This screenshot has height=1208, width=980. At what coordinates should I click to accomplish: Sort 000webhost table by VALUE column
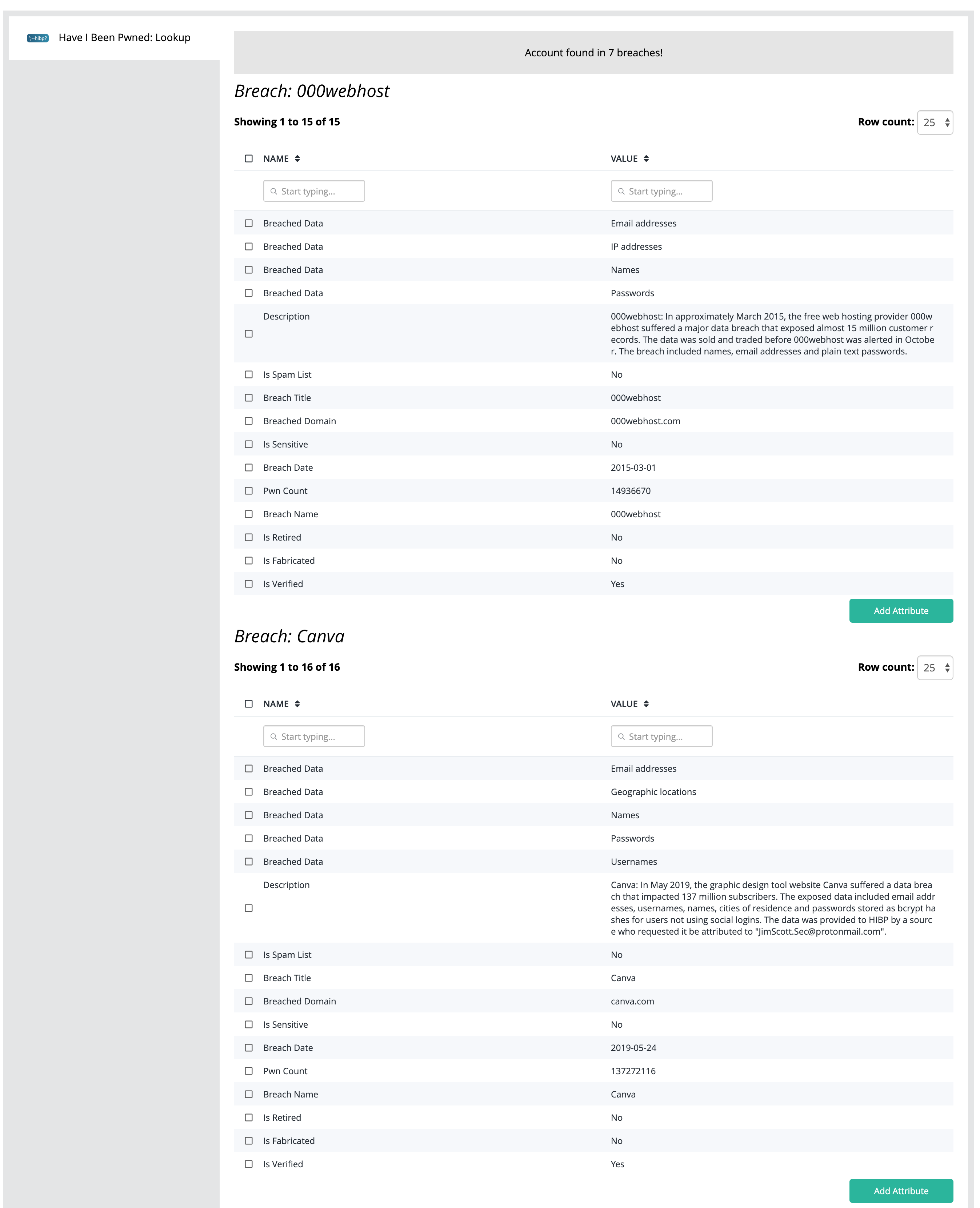[629, 158]
